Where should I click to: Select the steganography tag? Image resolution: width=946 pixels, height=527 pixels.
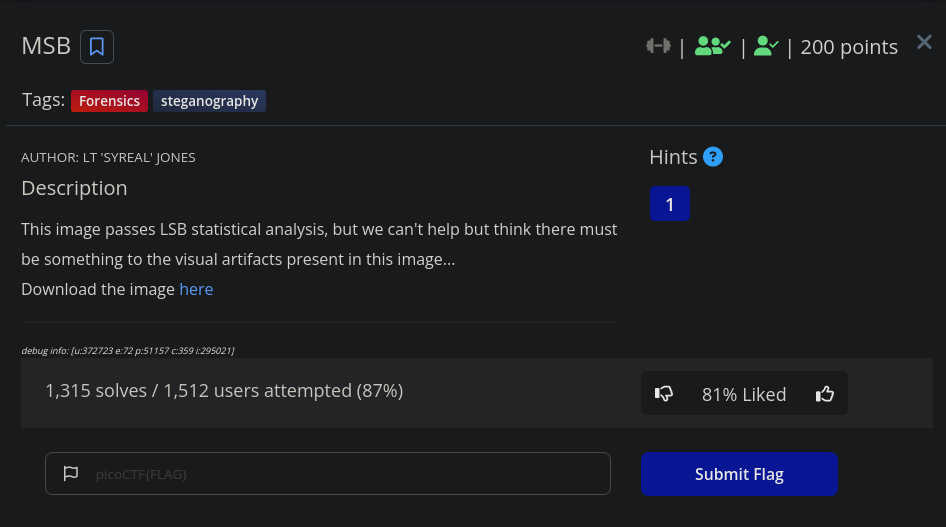click(x=209, y=101)
